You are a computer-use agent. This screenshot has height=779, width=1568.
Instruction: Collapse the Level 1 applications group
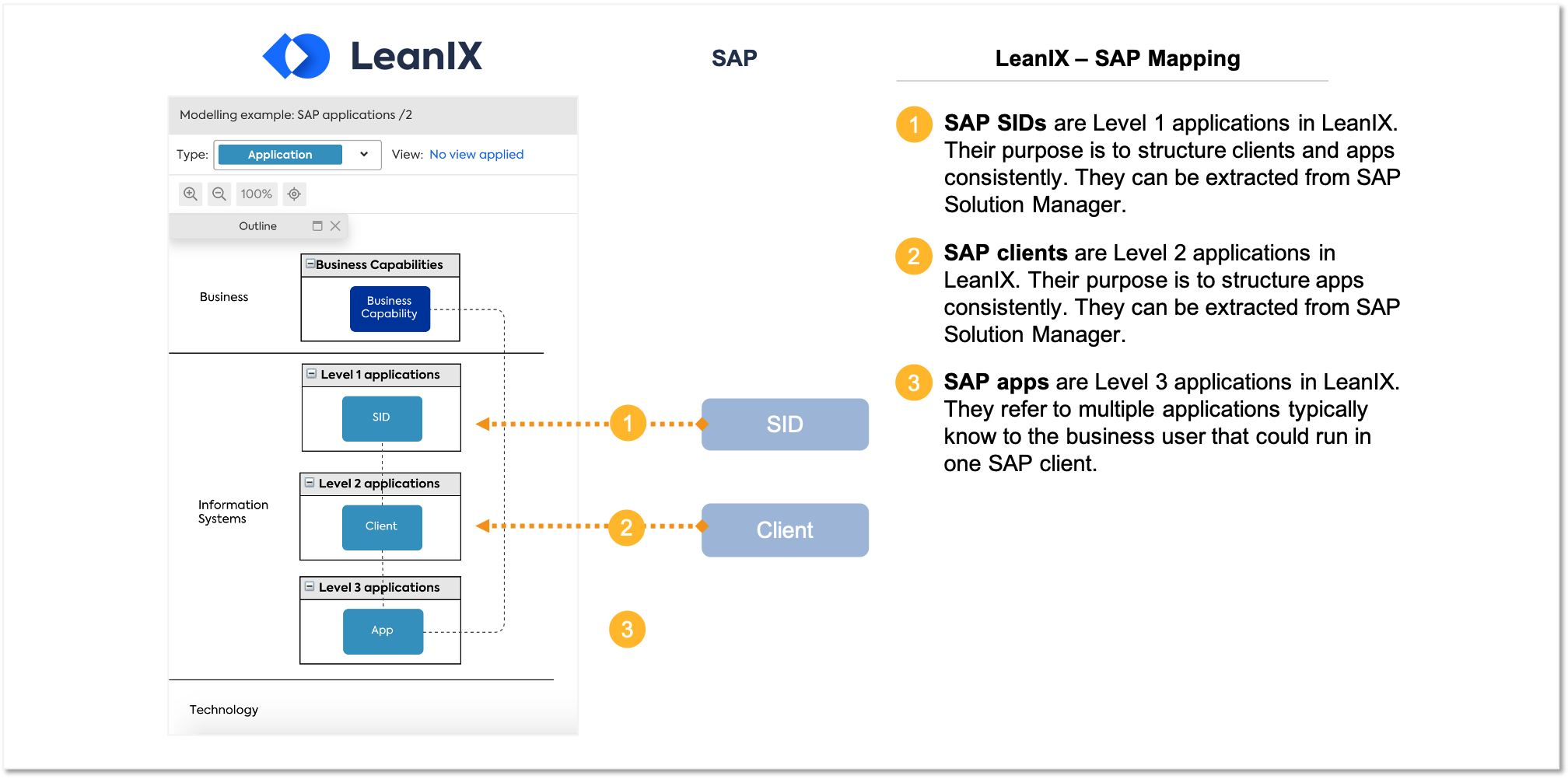pyautogui.click(x=311, y=374)
